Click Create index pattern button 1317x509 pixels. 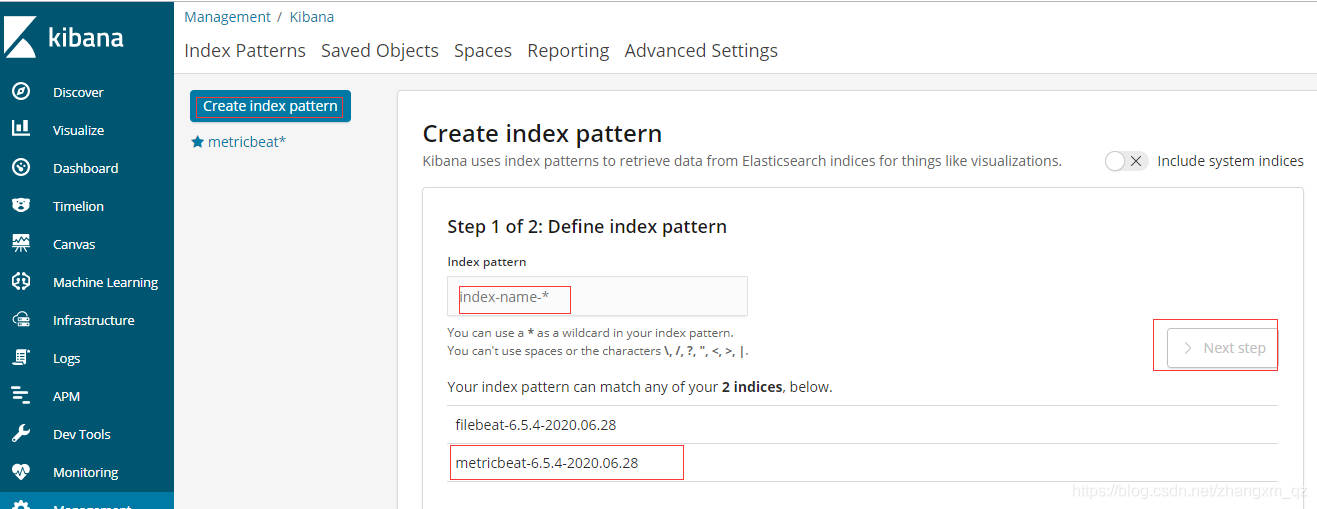pos(270,106)
